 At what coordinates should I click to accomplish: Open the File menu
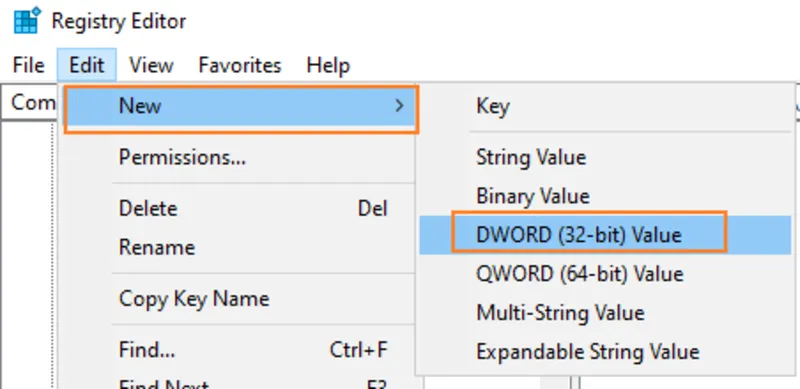[x=29, y=65]
